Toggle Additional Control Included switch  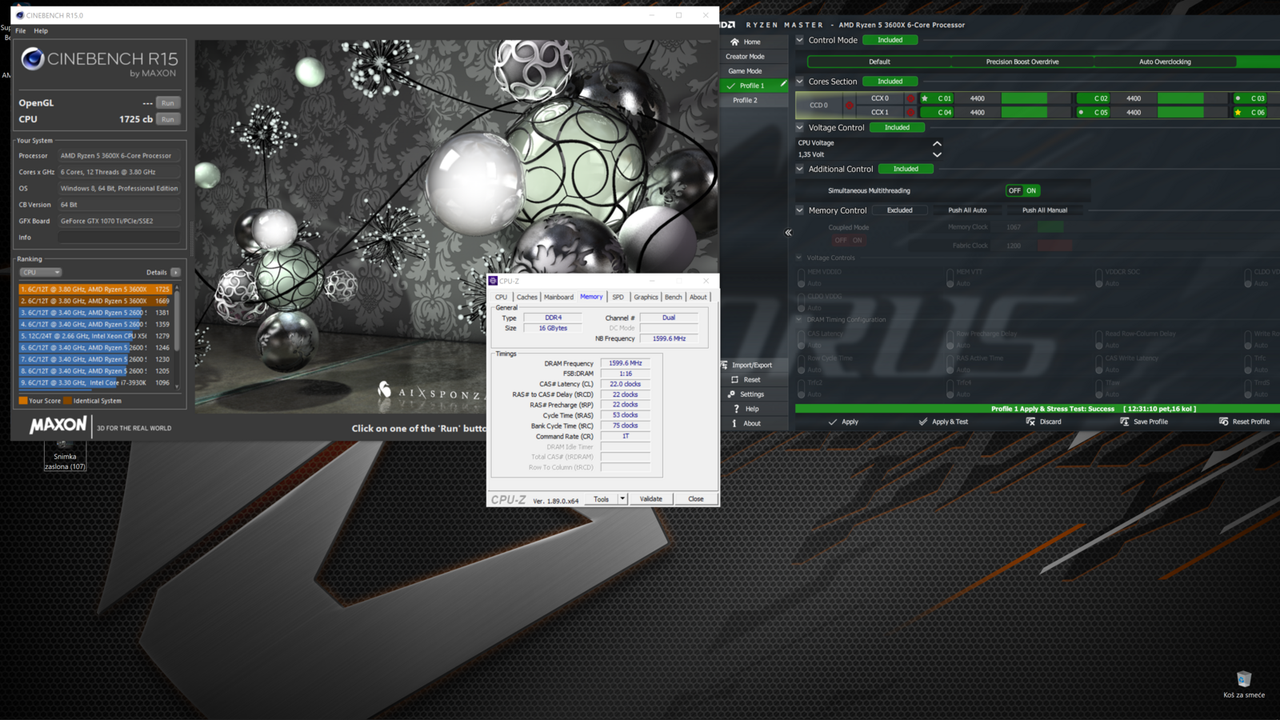(906, 169)
